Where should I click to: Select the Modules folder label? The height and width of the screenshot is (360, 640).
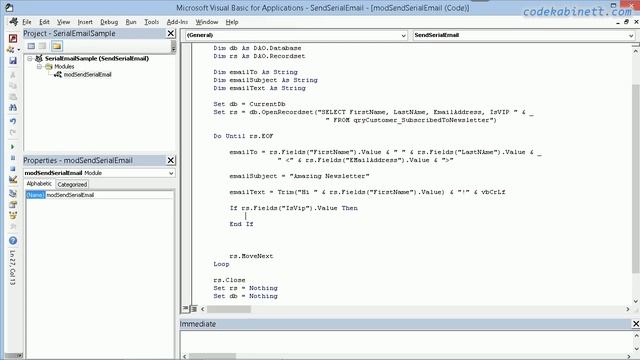[x=64, y=67]
